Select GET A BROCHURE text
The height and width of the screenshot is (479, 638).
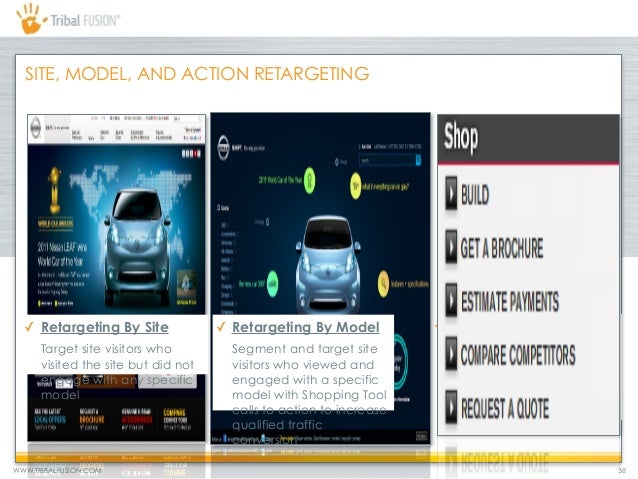[502, 248]
